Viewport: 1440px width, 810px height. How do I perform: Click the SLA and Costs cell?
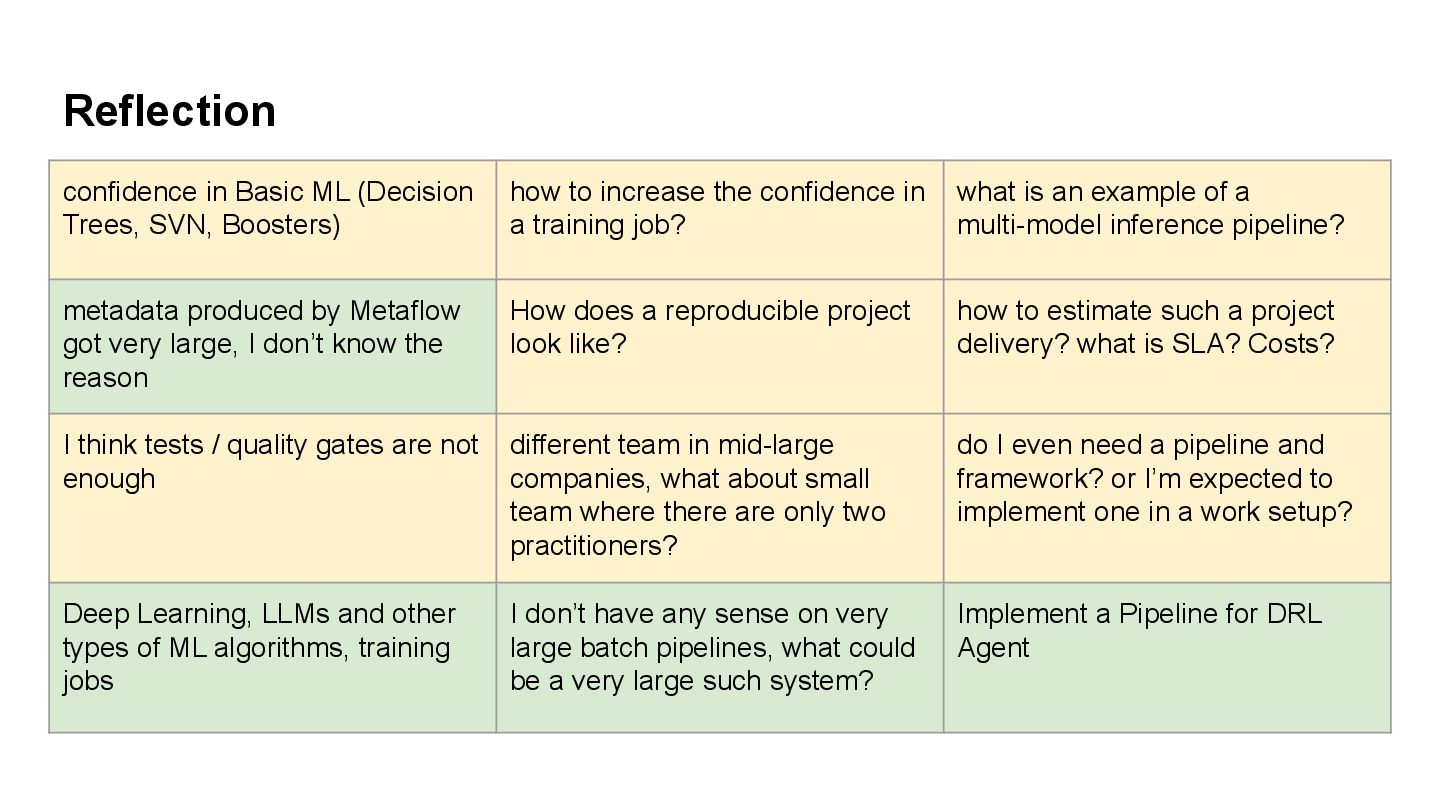pos(1167,346)
